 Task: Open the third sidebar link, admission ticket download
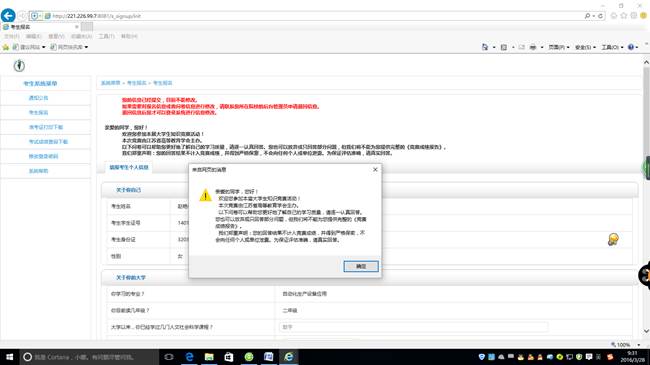[46, 127]
